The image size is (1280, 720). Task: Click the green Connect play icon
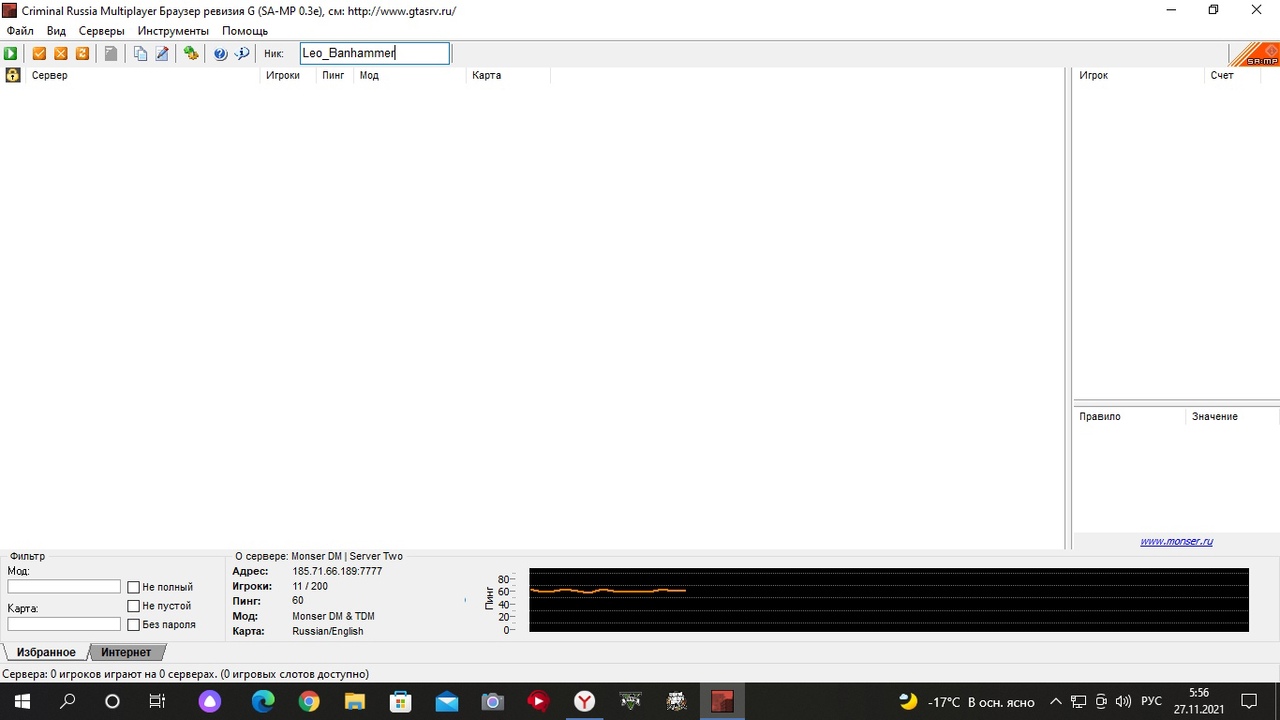click(11, 54)
